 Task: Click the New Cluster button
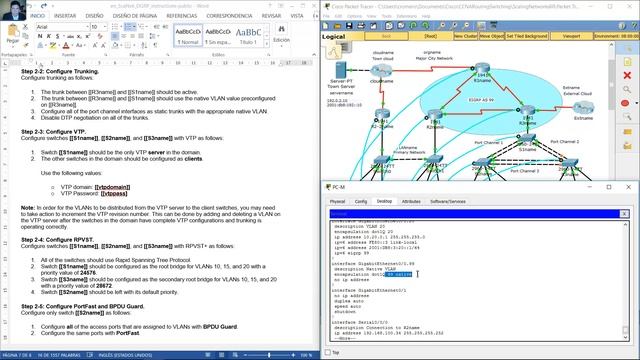[466, 36]
